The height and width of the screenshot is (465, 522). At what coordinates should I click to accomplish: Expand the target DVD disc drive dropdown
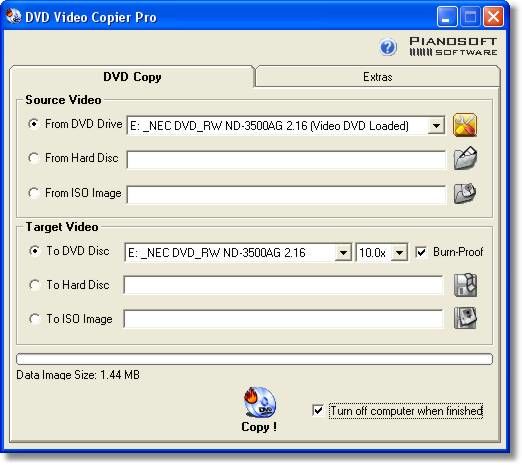[x=343, y=253]
